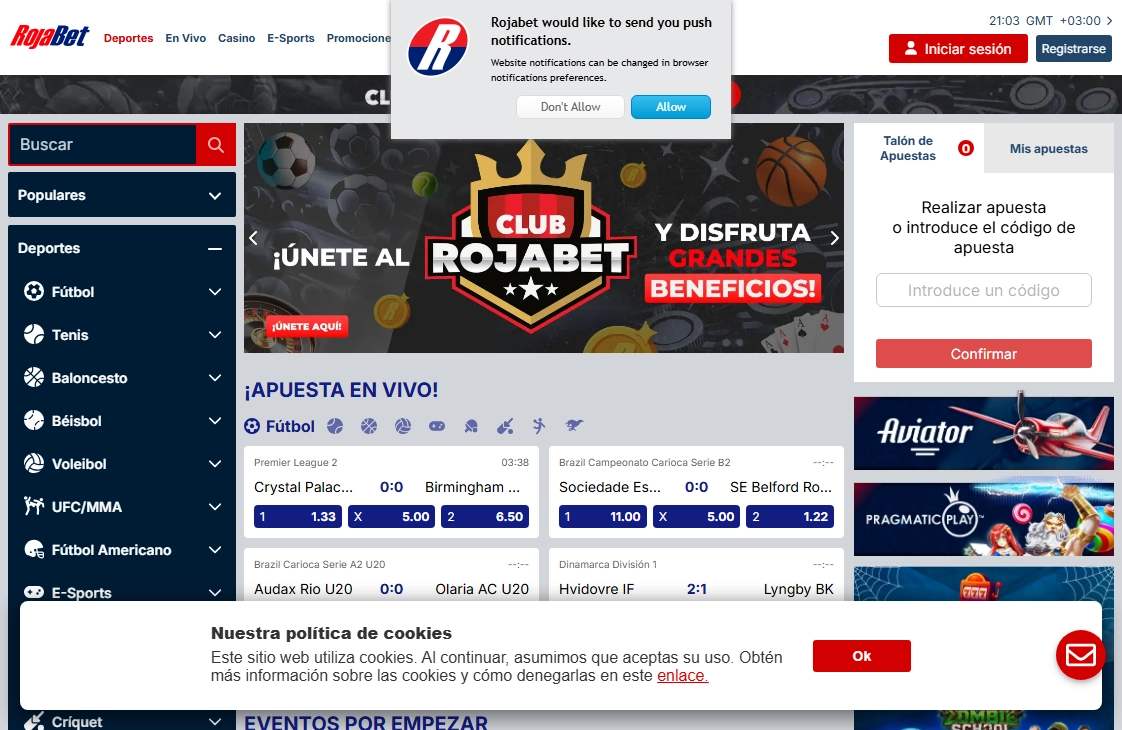1122x730 pixels.
Task: Click the Fútbol soccer ball sidebar icon
Action: [x=34, y=291]
